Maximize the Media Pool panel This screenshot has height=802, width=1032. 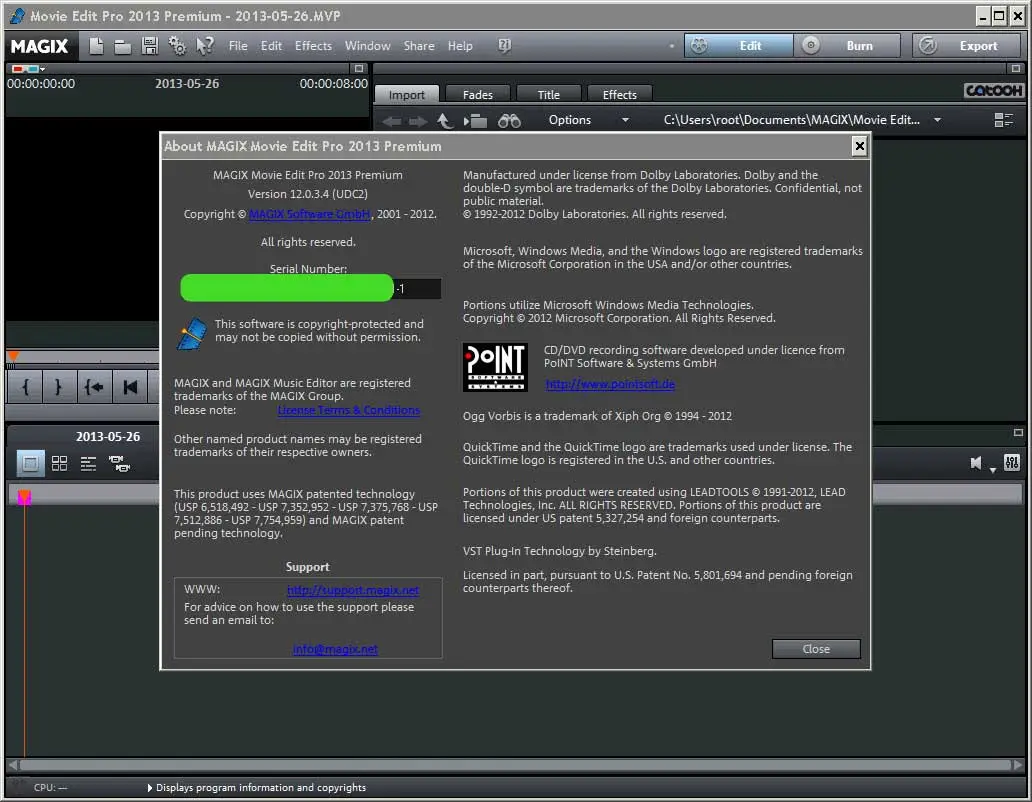pyautogui.click(x=1016, y=68)
